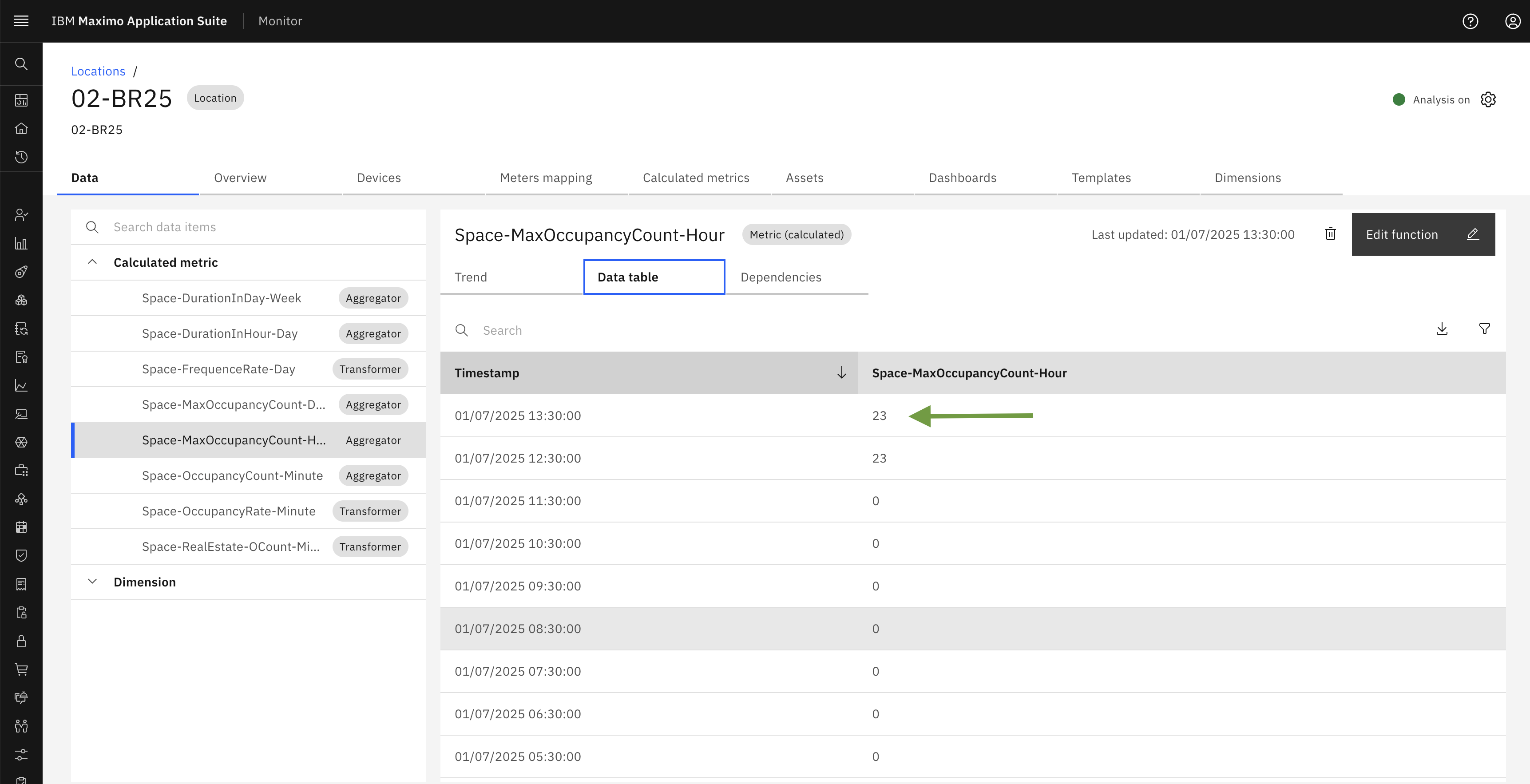Click the sidebar search magnifier icon
The width and height of the screenshot is (1530, 784).
pos(21,63)
